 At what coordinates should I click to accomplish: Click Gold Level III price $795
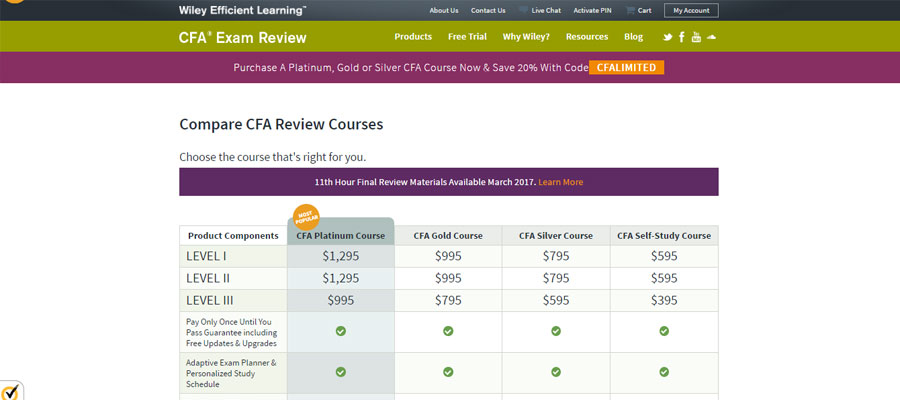pos(448,300)
